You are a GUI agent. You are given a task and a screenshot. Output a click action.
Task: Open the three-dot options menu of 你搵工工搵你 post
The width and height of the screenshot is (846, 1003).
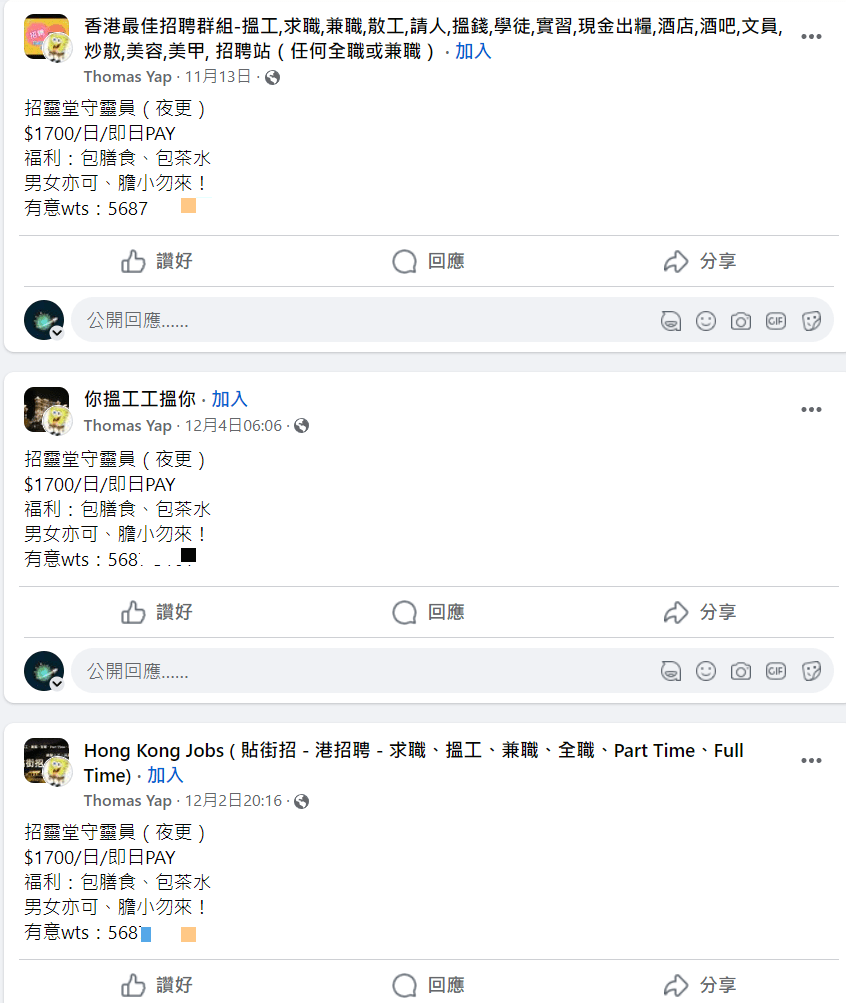click(811, 410)
